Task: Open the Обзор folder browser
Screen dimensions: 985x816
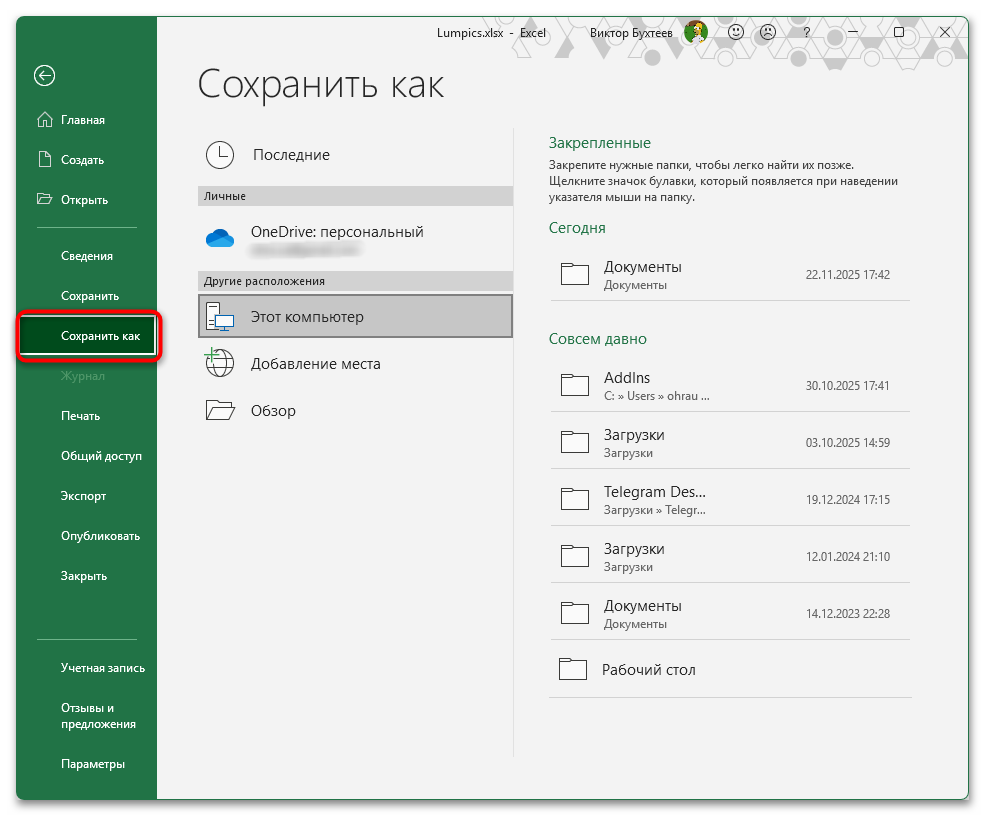Action: coord(272,410)
